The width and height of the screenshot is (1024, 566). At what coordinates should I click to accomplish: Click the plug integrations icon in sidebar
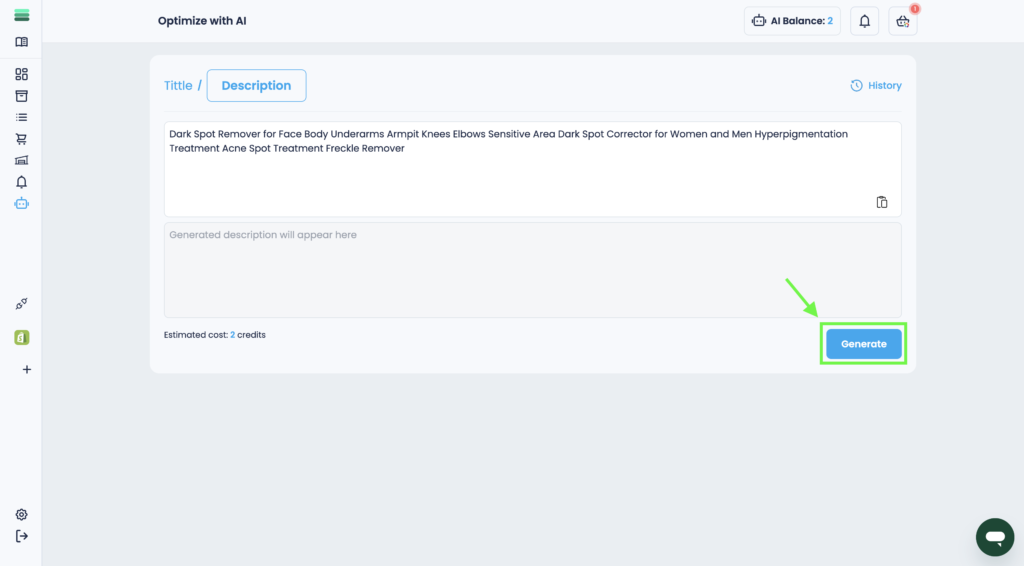pyautogui.click(x=21, y=304)
